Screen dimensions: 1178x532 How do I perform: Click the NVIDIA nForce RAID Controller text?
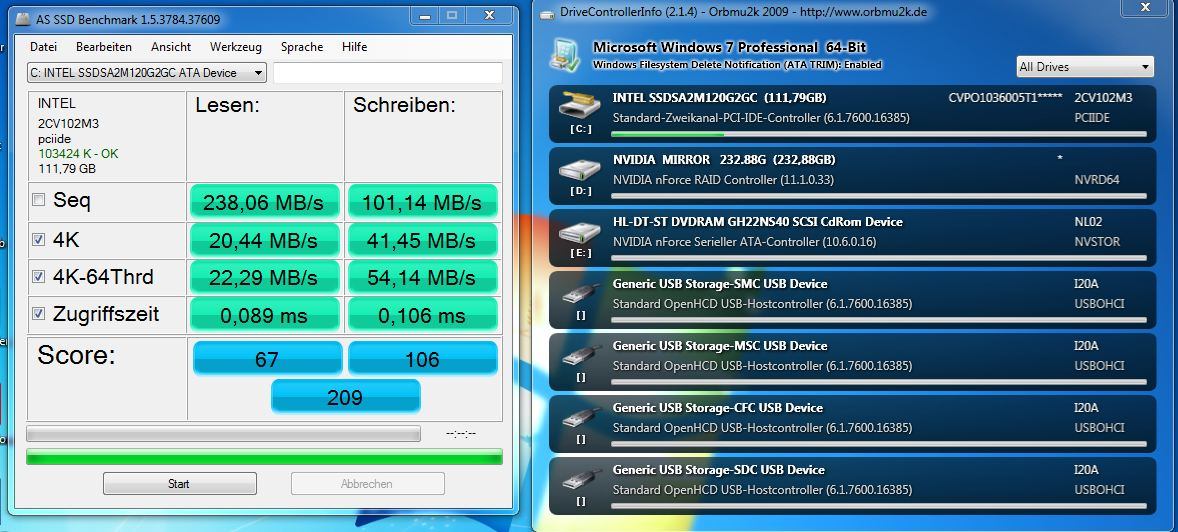723,180
